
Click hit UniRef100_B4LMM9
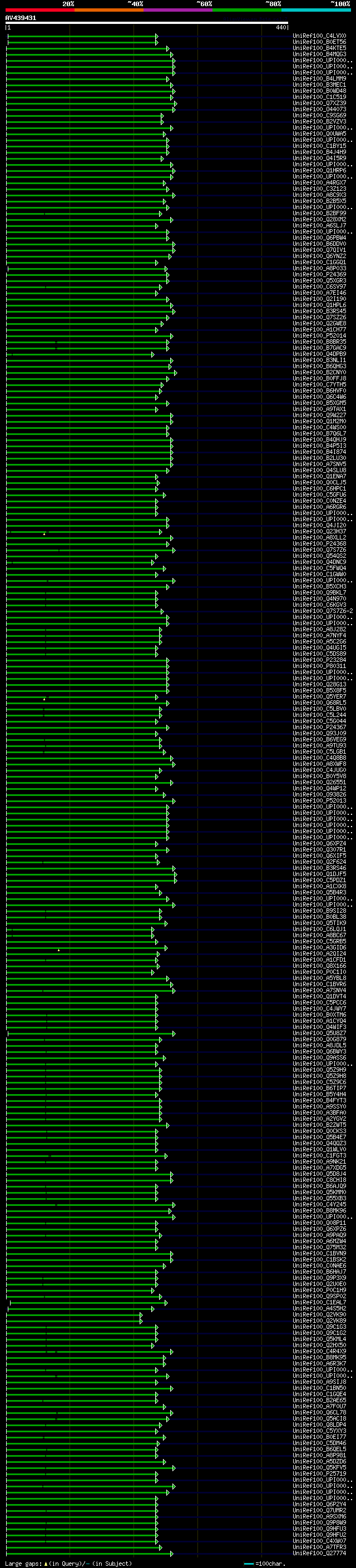pyautogui.click(x=319, y=78)
